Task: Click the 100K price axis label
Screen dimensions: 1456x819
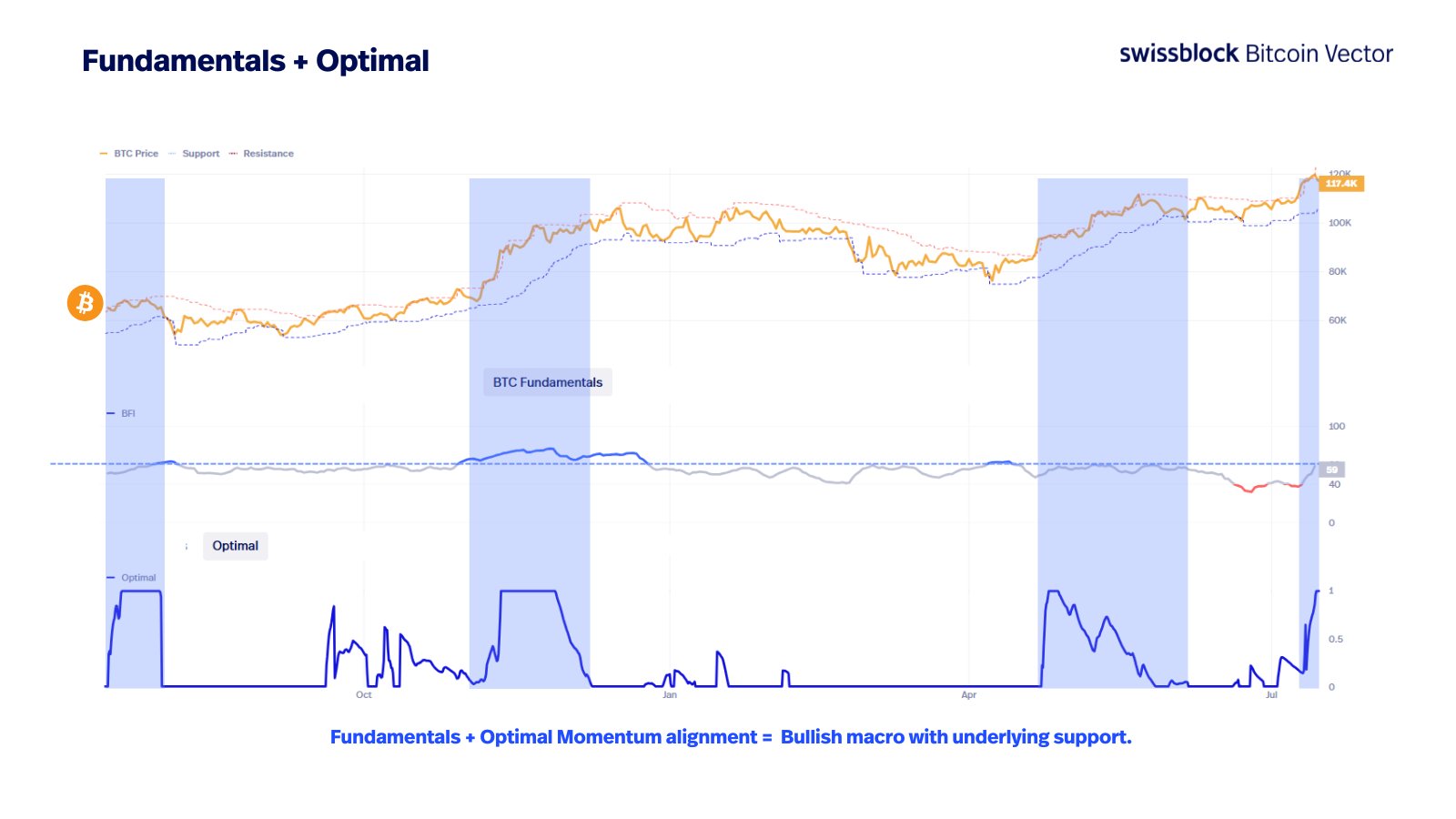Action: tap(1340, 223)
